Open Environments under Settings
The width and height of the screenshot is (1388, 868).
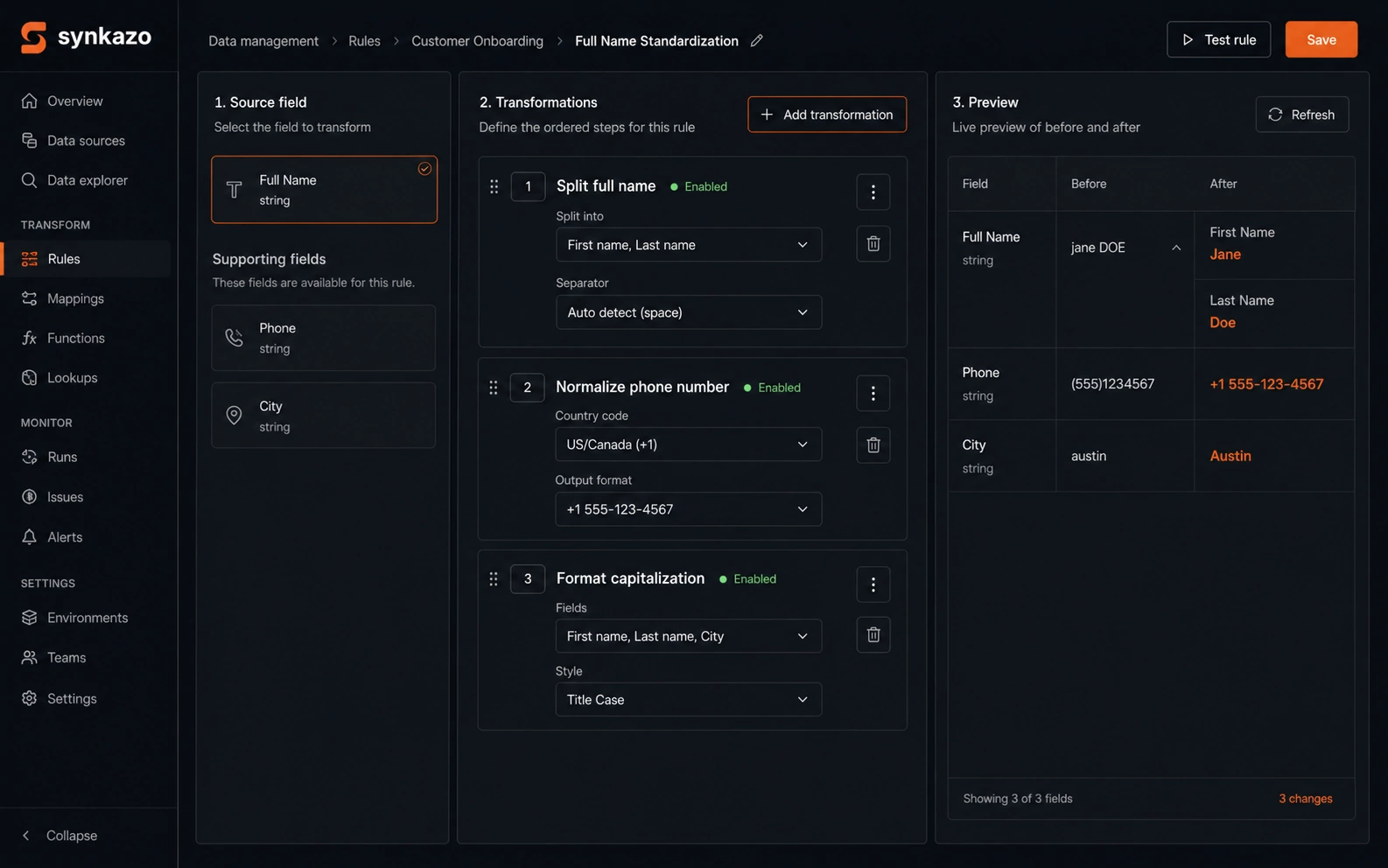tap(86, 618)
